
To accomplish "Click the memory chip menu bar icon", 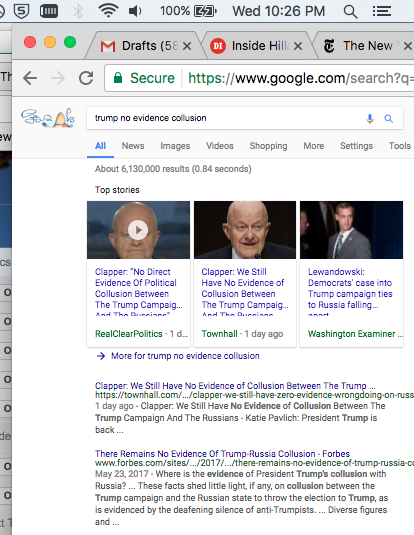I will tap(49, 11).
